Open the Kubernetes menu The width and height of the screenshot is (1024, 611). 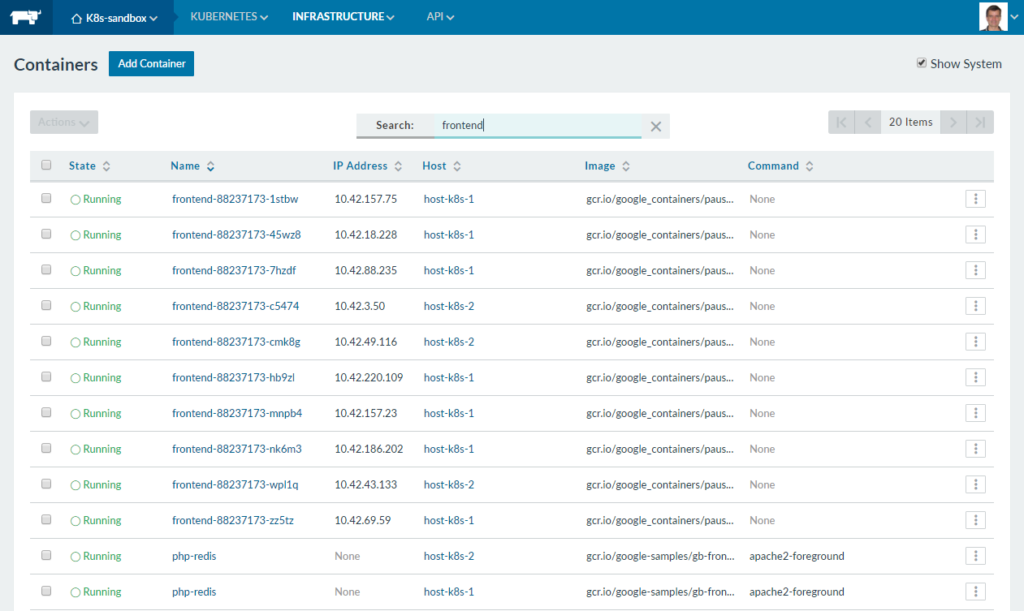click(x=229, y=17)
